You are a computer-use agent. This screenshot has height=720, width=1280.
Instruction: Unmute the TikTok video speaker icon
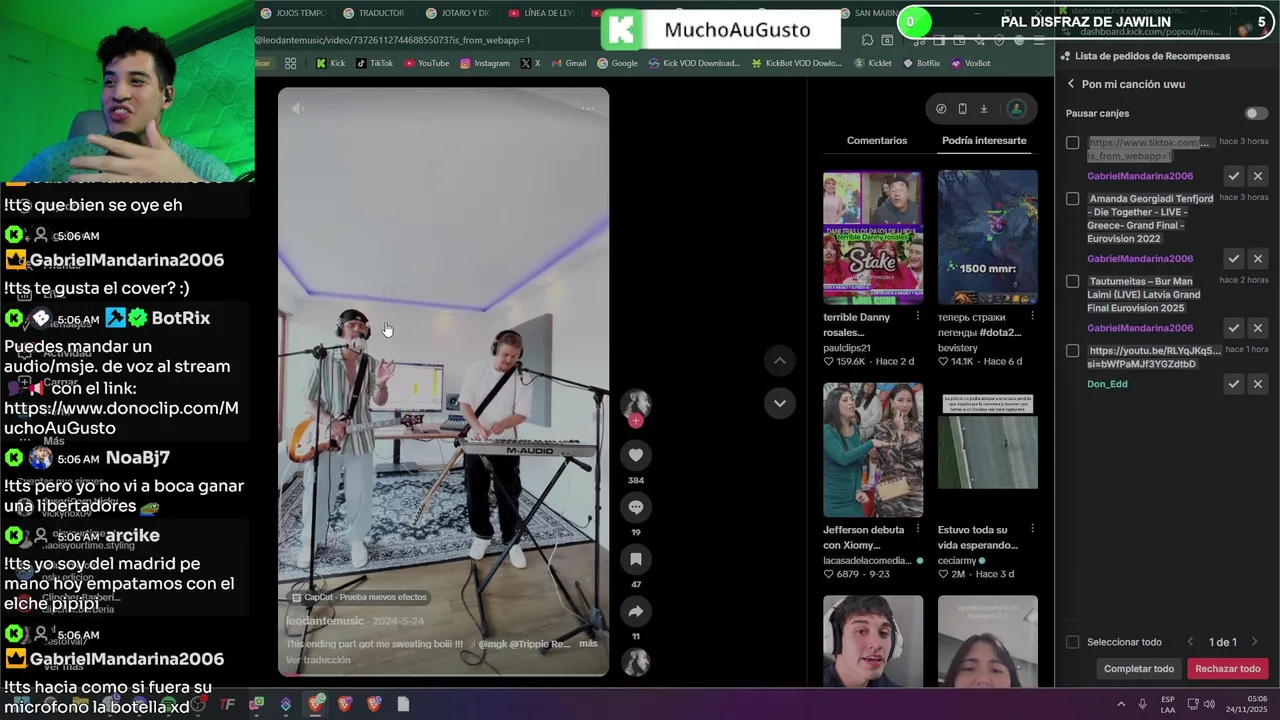298,108
